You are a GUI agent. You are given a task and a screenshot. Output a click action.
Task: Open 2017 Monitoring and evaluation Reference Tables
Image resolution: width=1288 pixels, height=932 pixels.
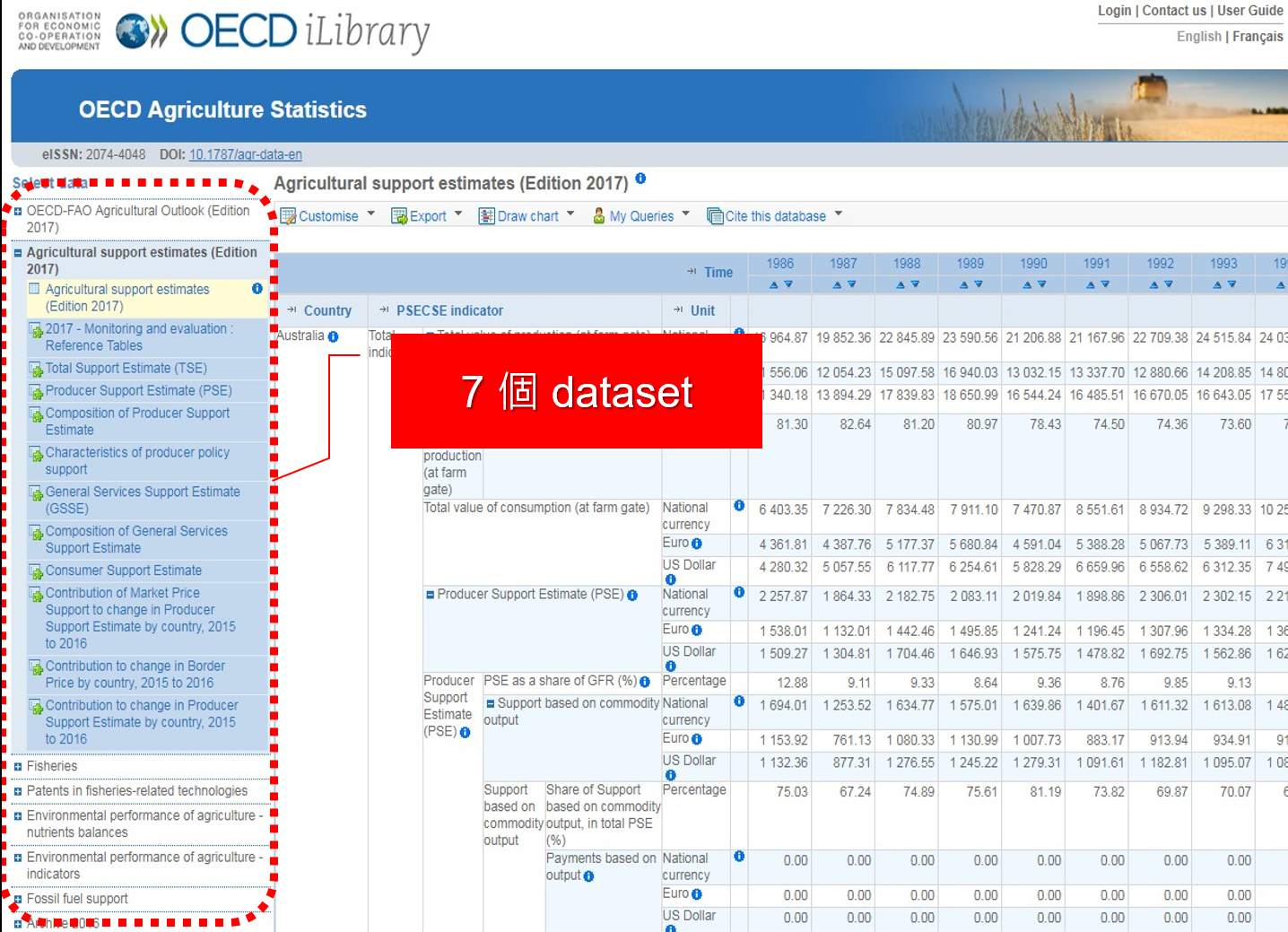139,337
